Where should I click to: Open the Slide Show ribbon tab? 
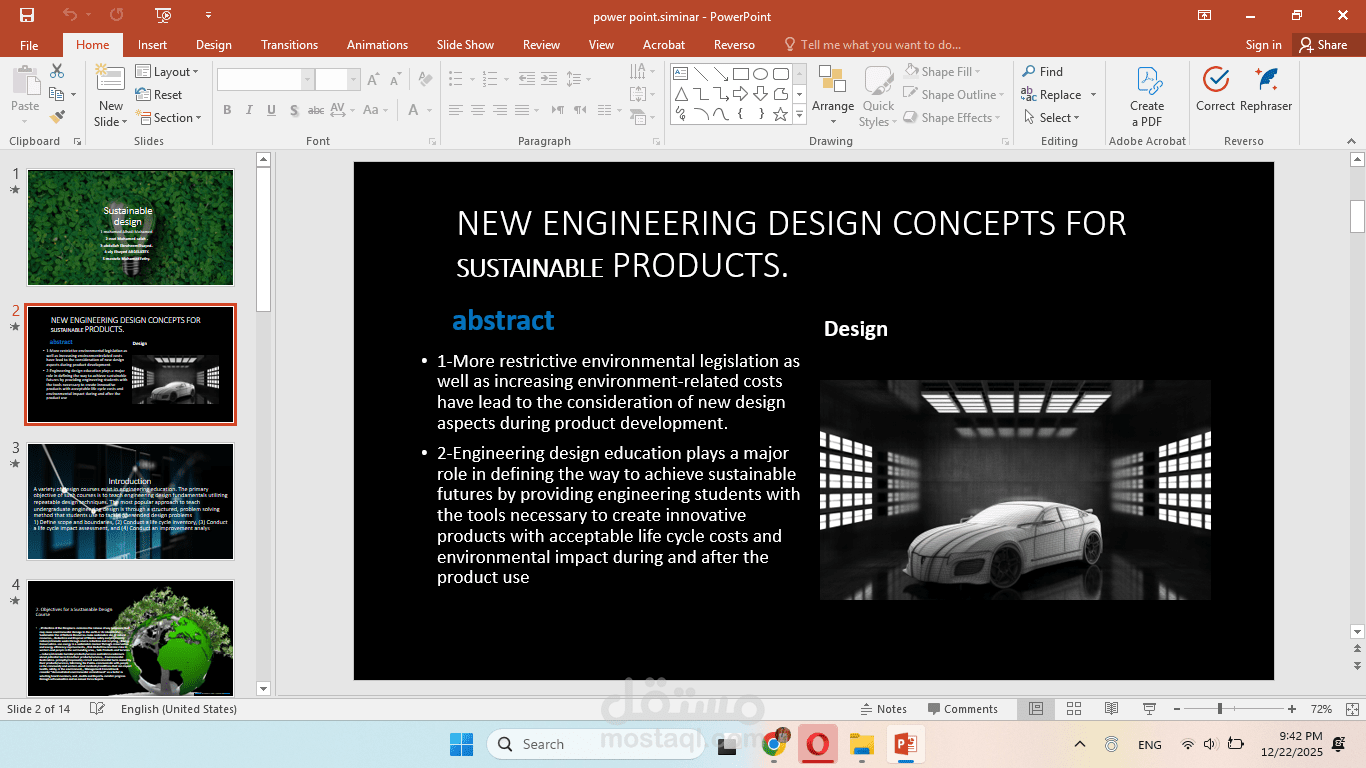click(465, 45)
